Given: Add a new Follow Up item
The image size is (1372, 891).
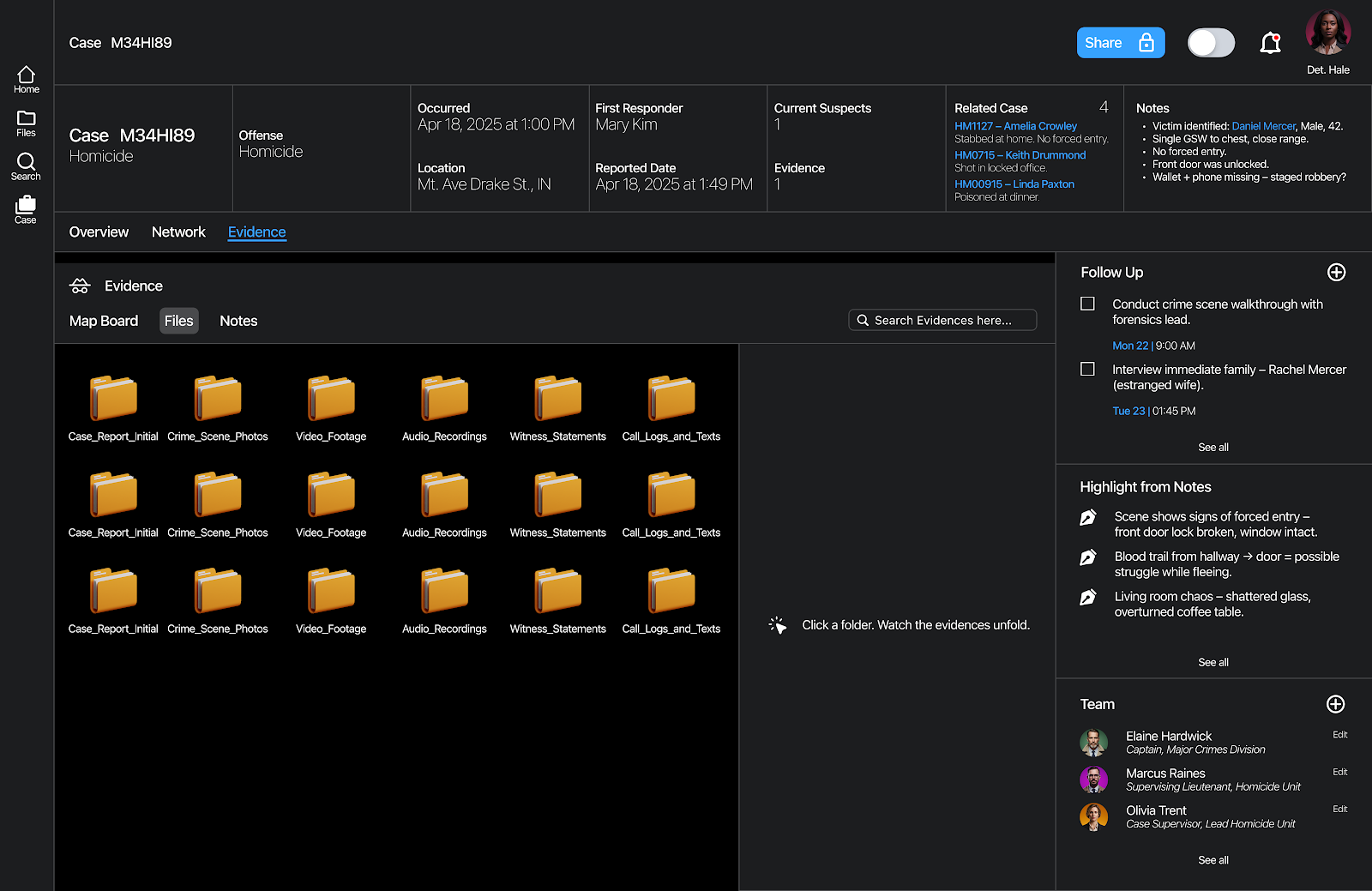Looking at the screenshot, I should click(x=1336, y=273).
